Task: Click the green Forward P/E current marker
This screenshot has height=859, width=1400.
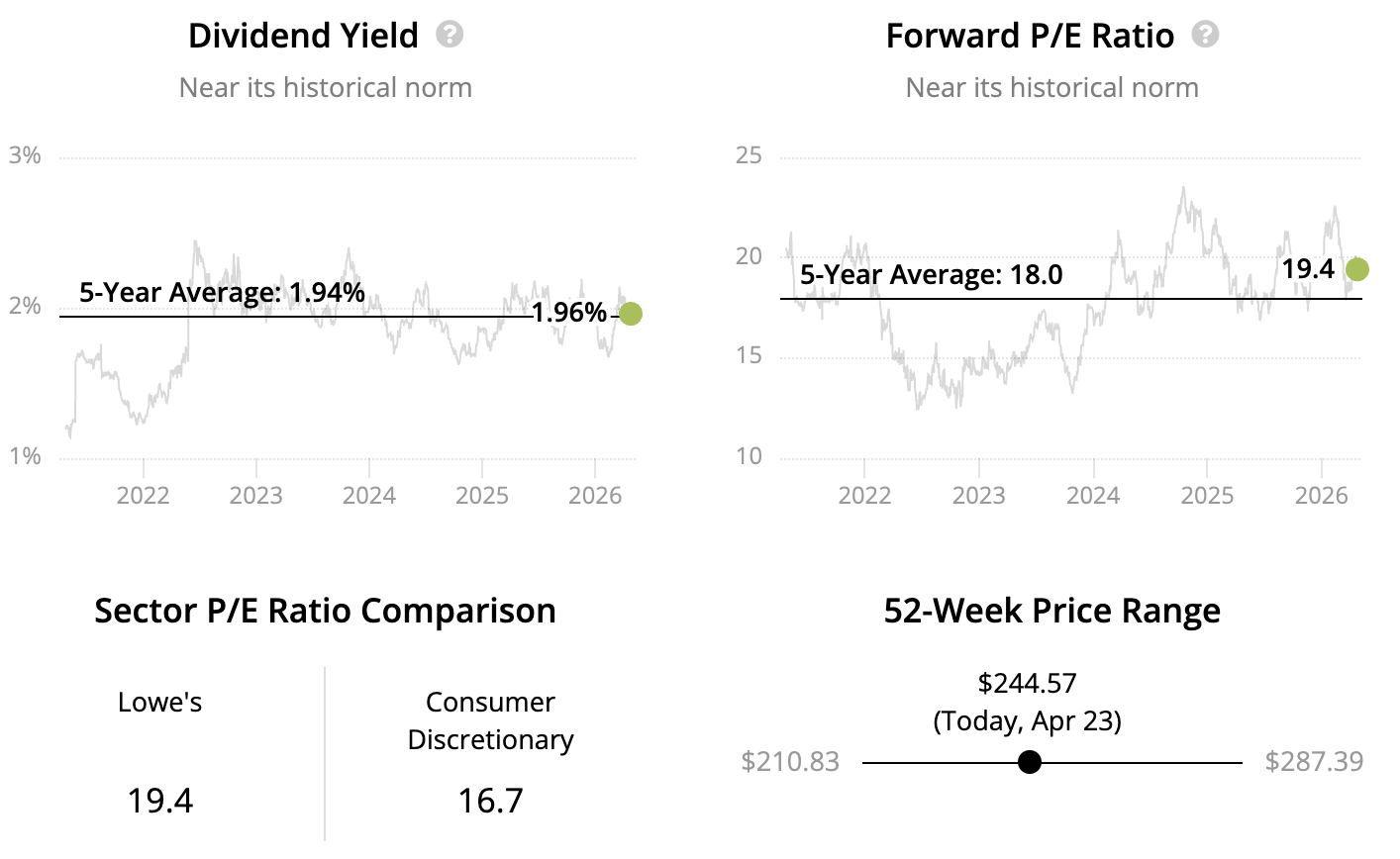Action: (x=1356, y=269)
